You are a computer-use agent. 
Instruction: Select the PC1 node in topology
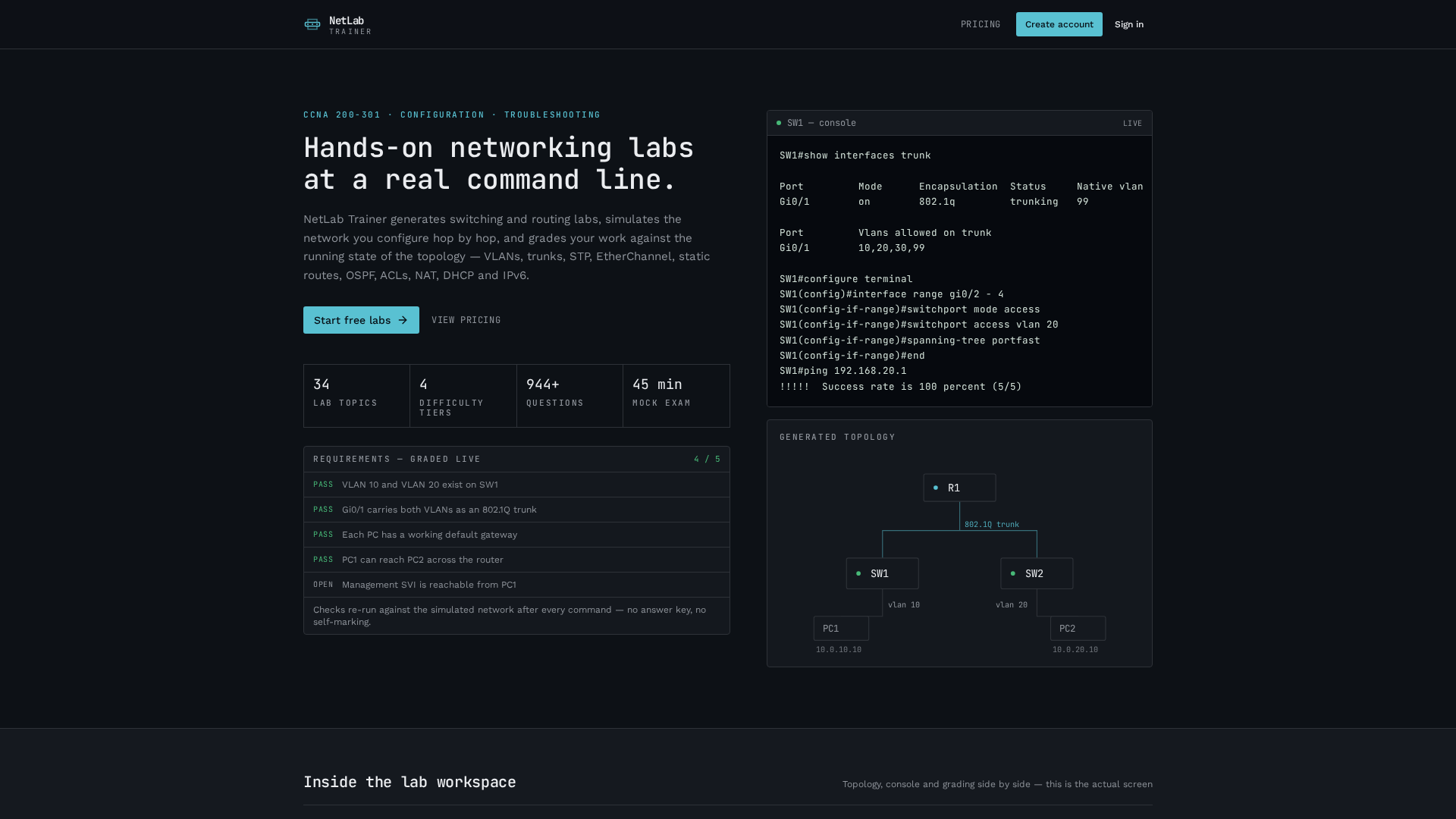point(841,629)
